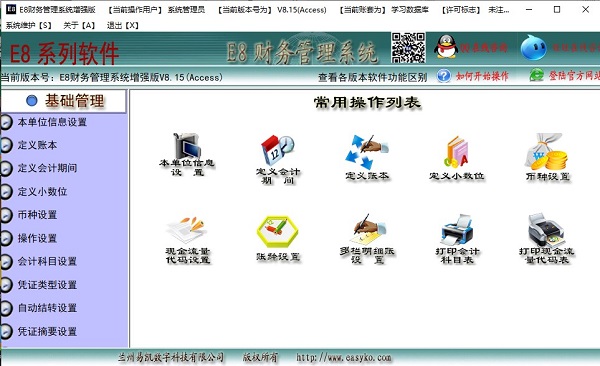600x366 pixels.
Task: Open 多栏明细账设置 writing hand icon
Action: [x=368, y=229]
